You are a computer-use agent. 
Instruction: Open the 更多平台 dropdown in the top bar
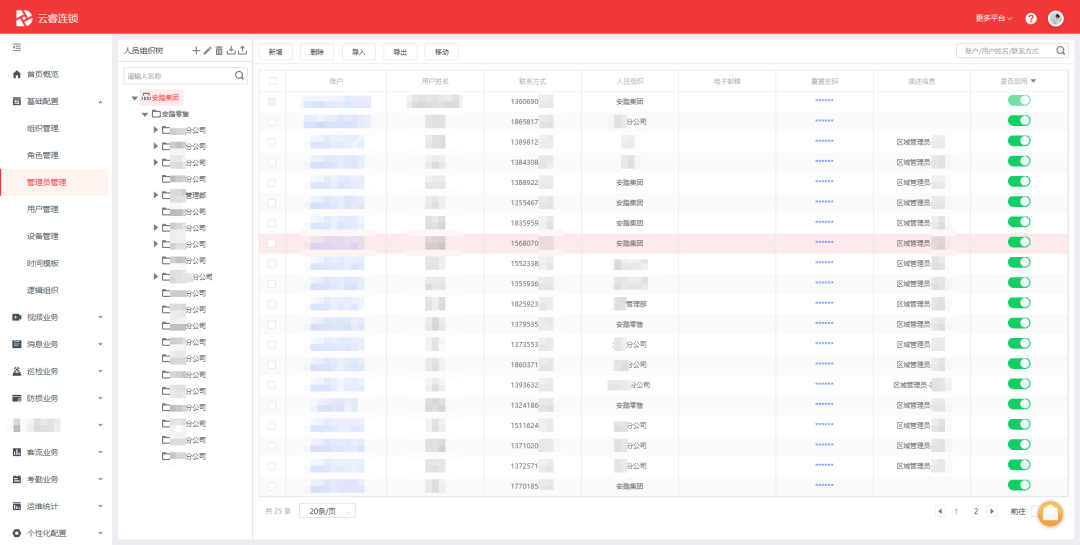click(x=993, y=18)
